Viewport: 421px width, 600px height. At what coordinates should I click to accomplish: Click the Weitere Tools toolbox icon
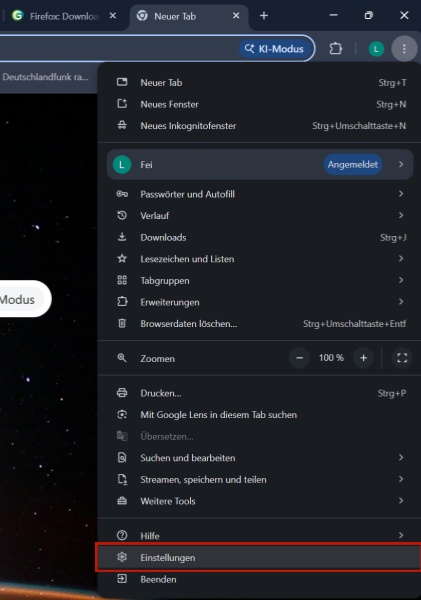pyautogui.click(x=122, y=501)
